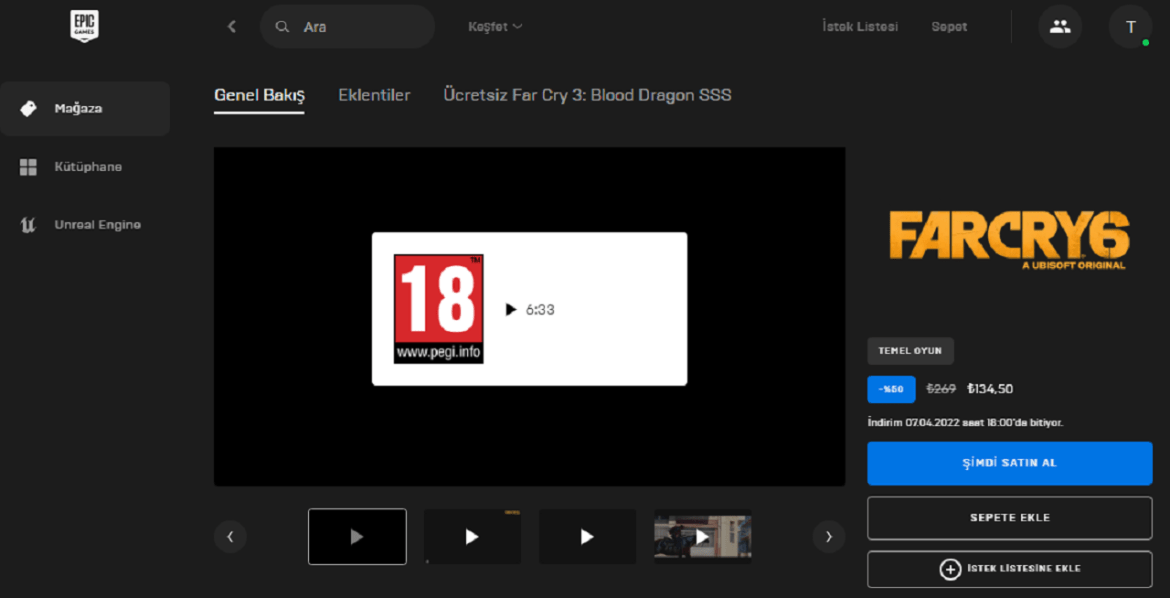Select the third video thumbnail
Image resolution: width=1170 pixels, height=598 pixels.
pos(587,537)
